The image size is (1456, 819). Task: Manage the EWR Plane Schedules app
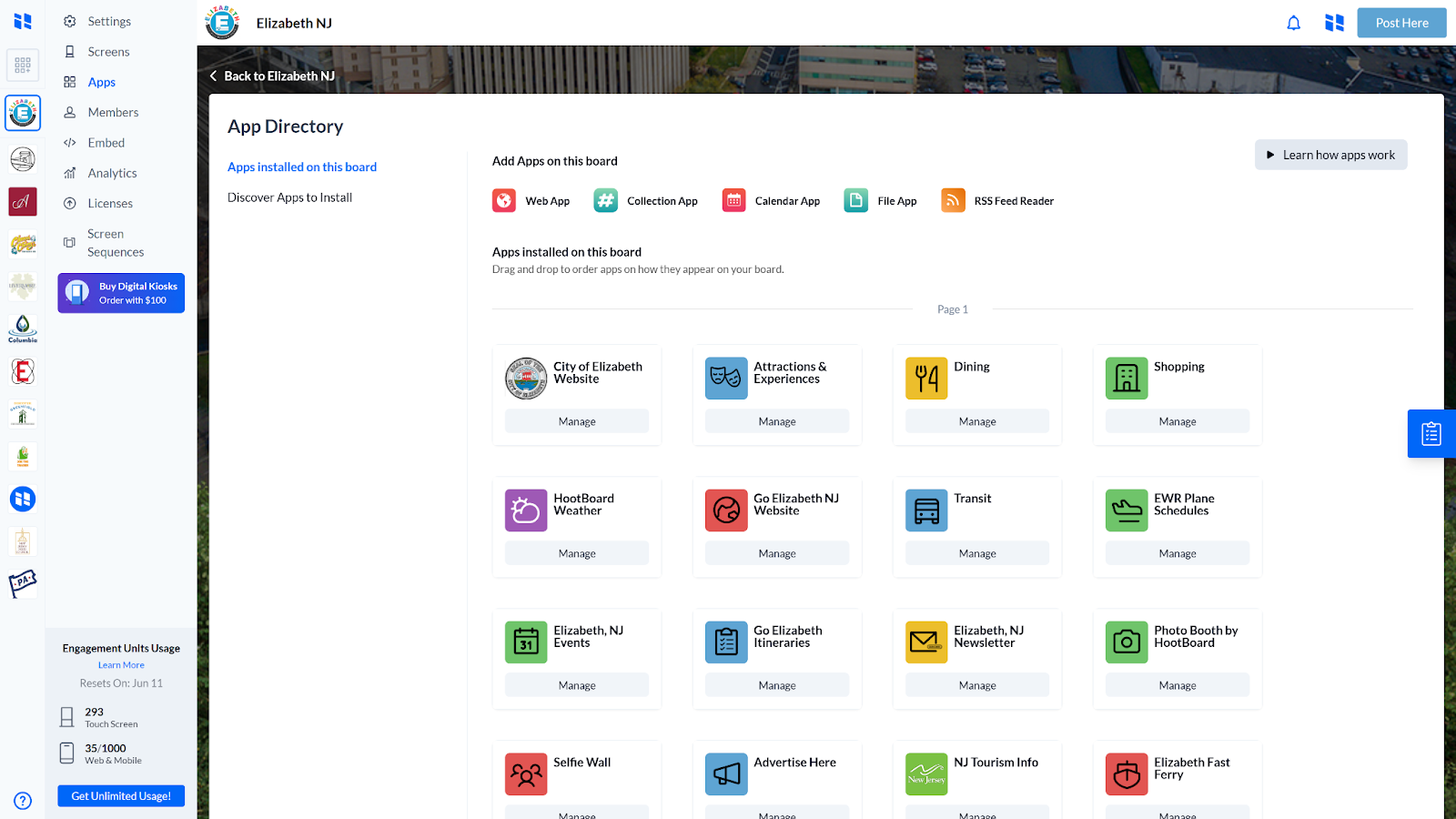click(1178, 553)
